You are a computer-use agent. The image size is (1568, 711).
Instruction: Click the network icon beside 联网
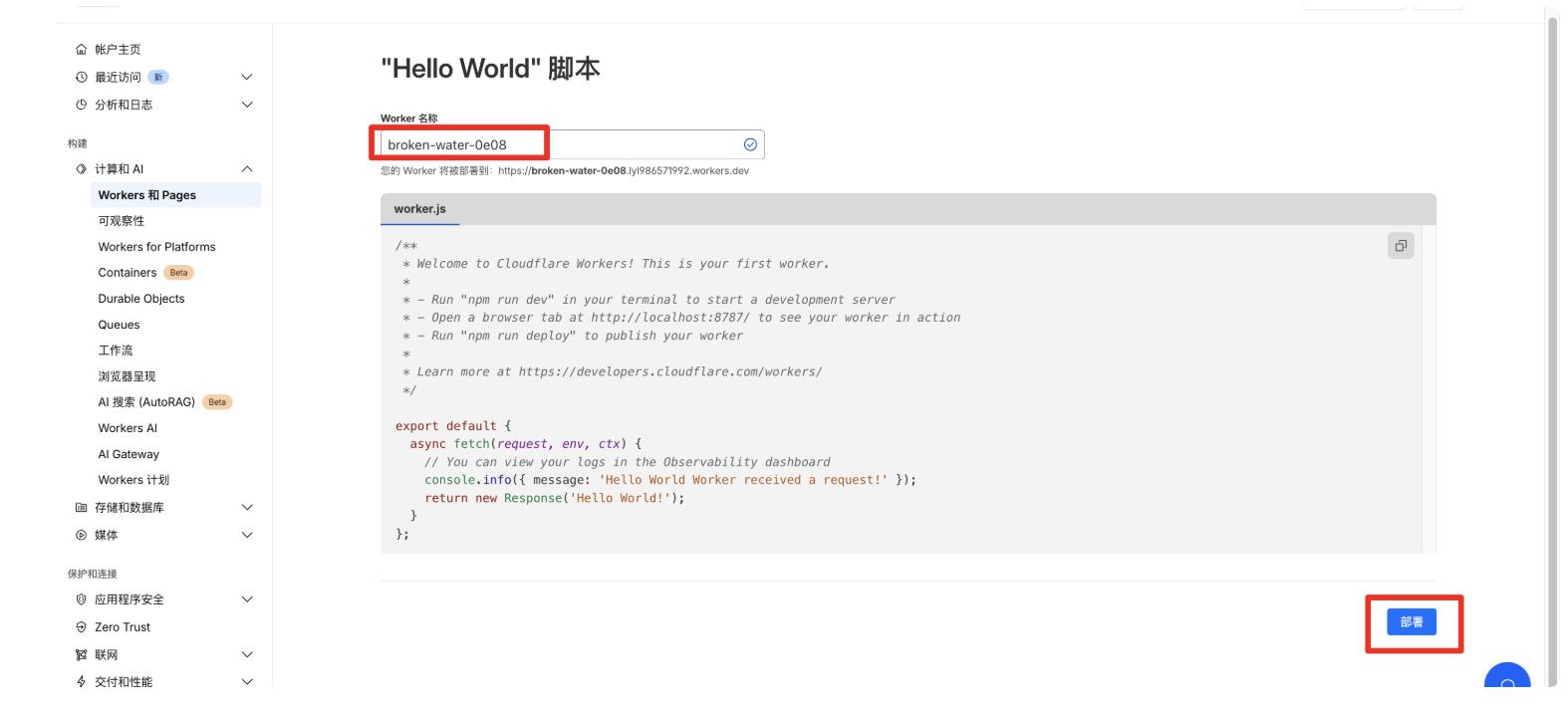pos(82,655)
